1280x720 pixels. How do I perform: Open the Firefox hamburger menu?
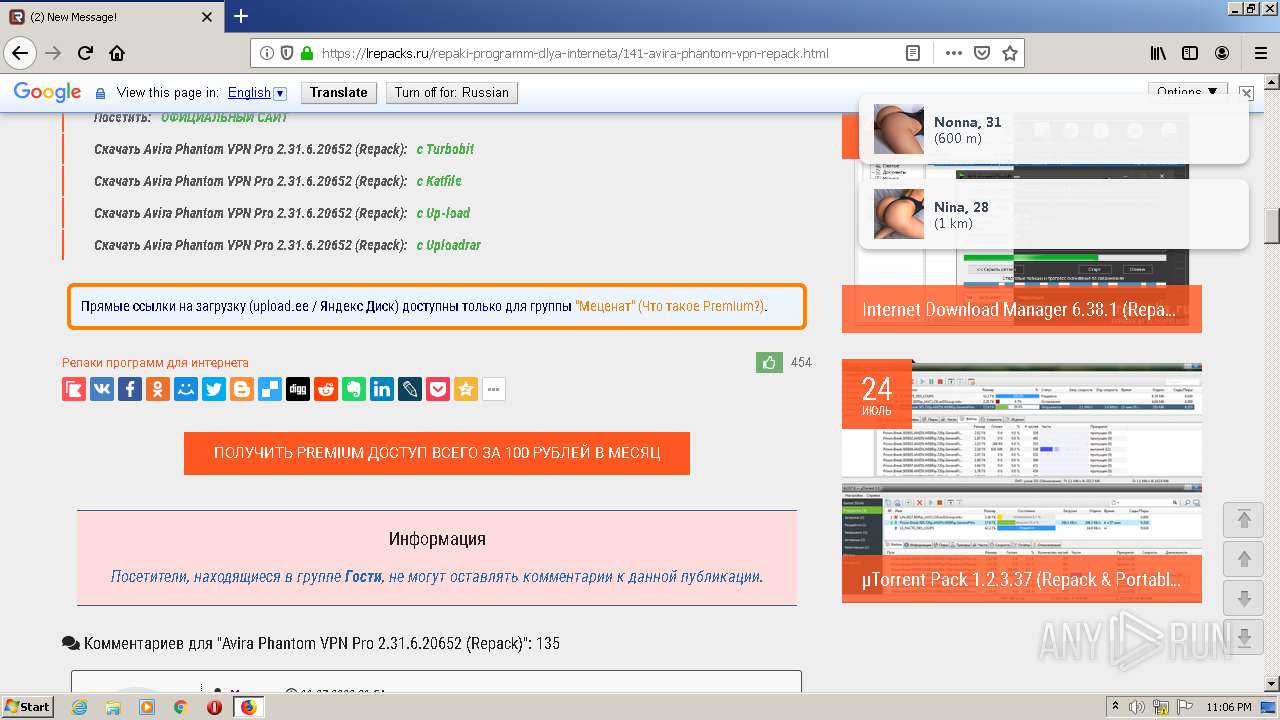pyautogui.click(x=1260, y=53)
